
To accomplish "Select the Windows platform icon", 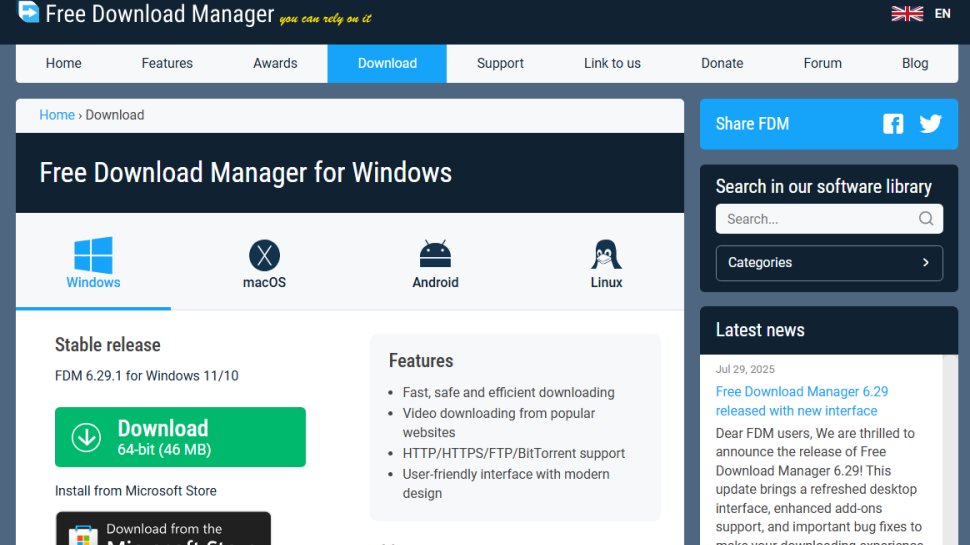I will [x=93, y=255].
